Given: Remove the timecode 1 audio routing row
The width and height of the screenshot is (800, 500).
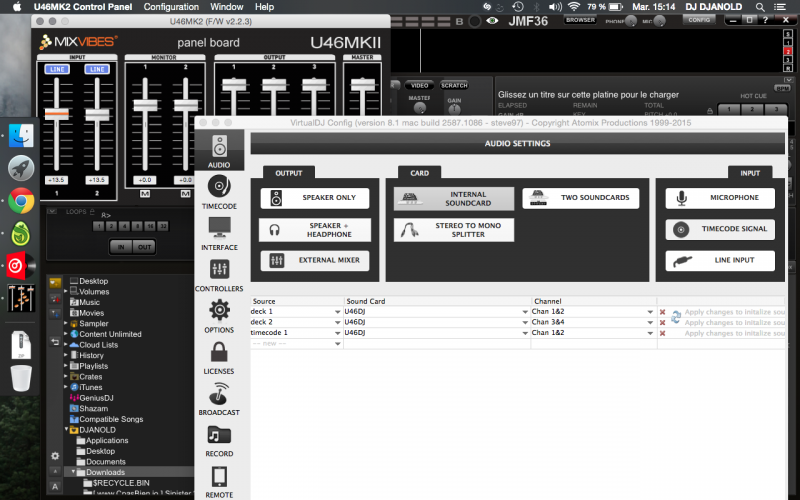Looking at the screenshot, I should [662, 333].
